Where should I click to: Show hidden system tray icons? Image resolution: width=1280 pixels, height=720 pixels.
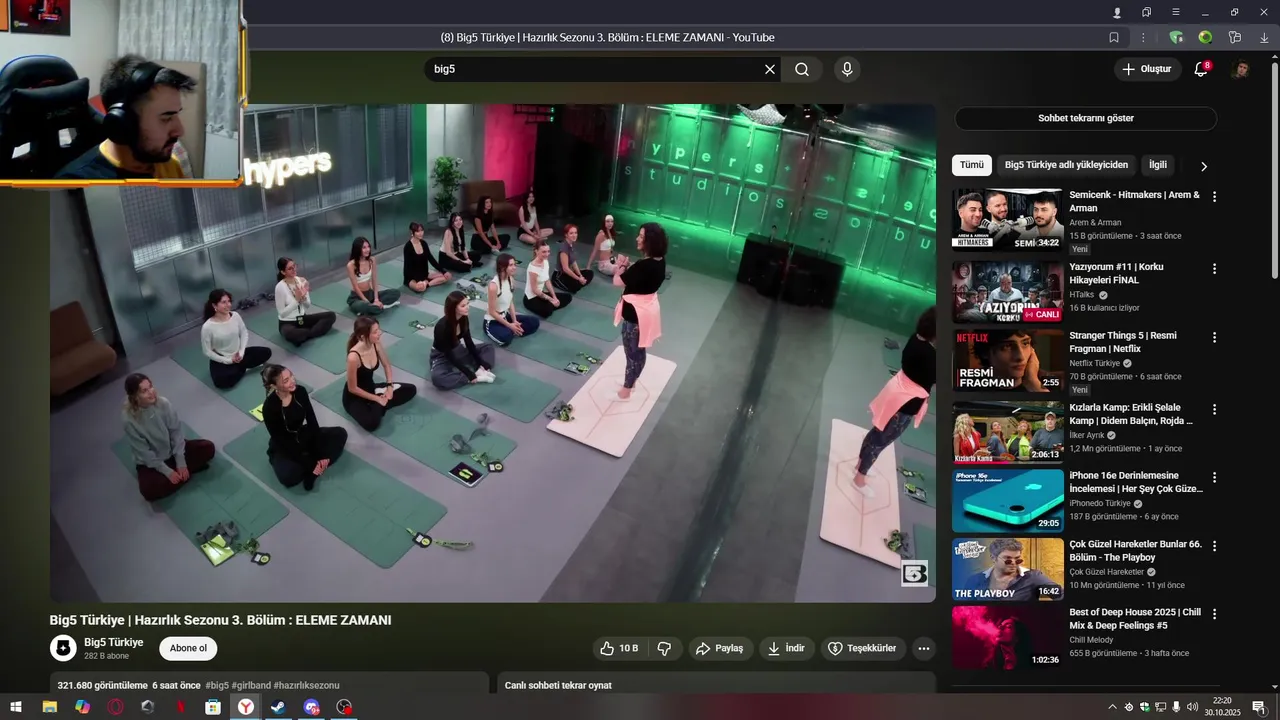[1112, 707]
